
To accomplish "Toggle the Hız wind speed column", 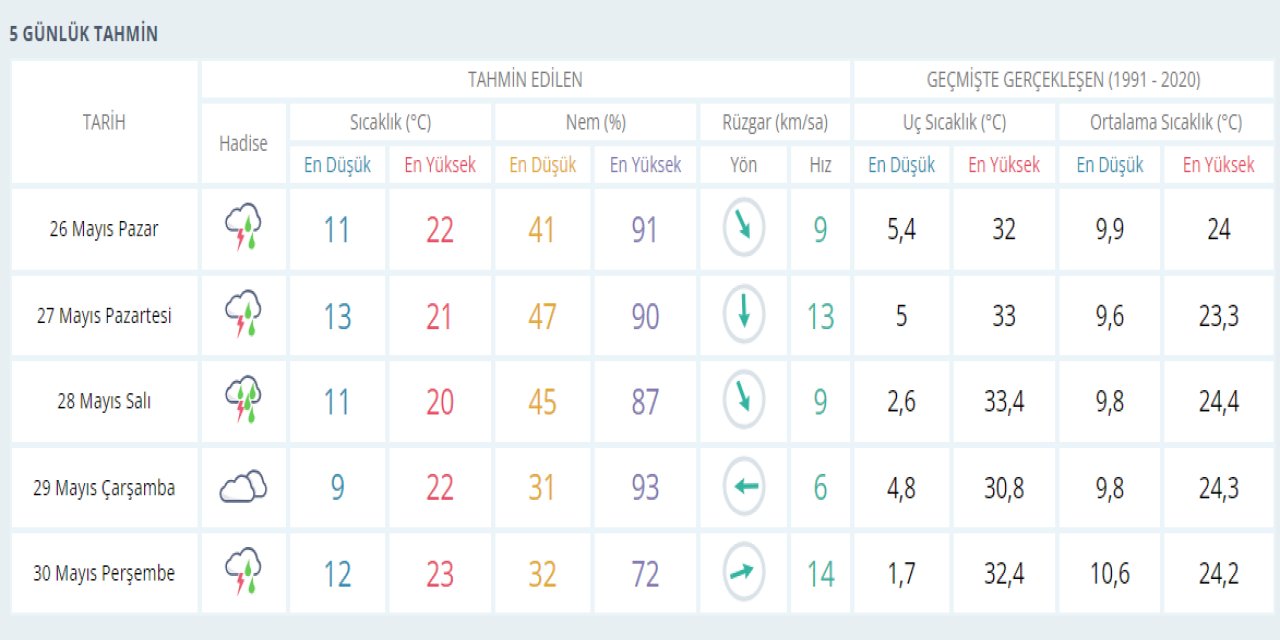I will 819,164.
